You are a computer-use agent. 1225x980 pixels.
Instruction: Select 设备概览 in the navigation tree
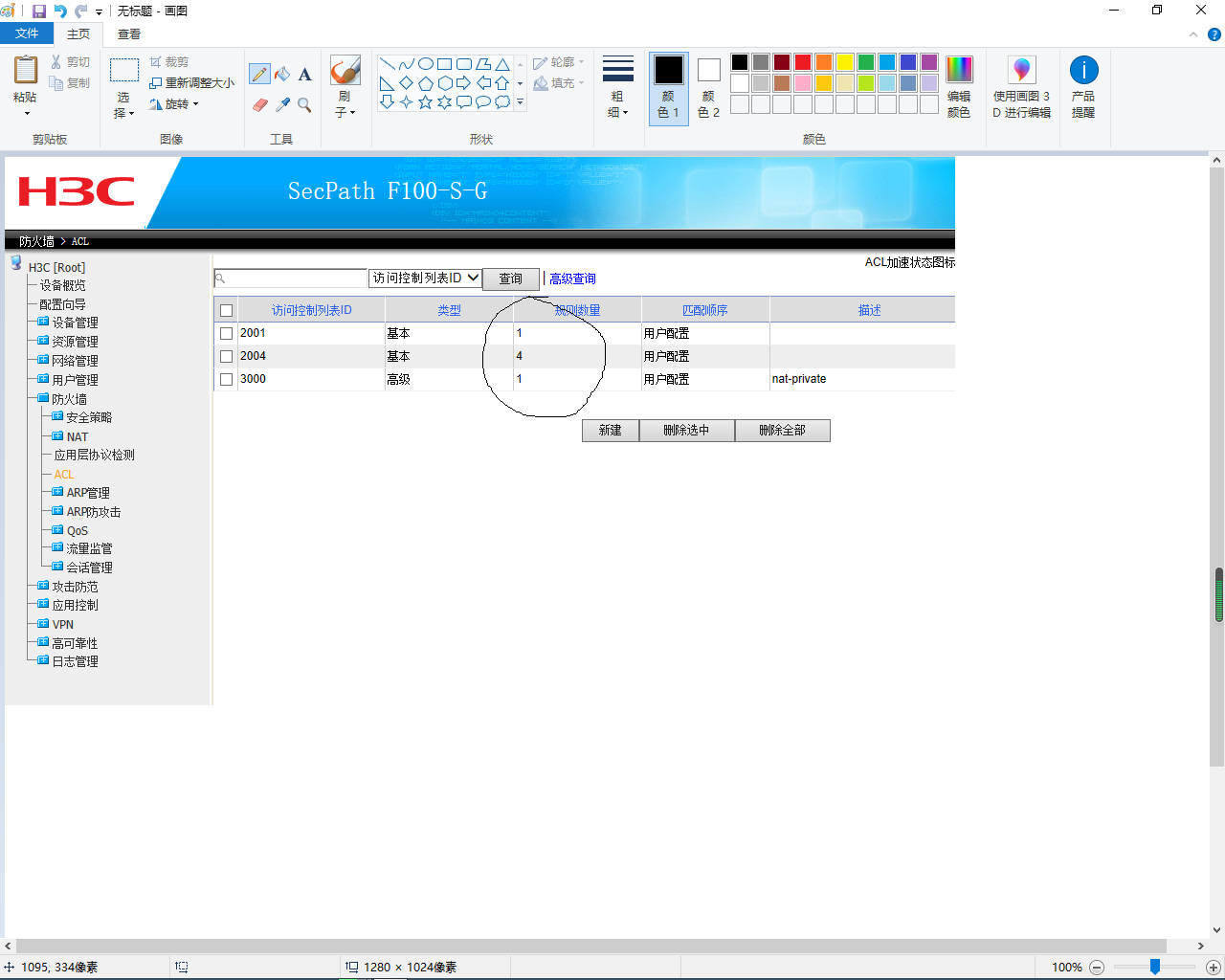tap(63, 285)
